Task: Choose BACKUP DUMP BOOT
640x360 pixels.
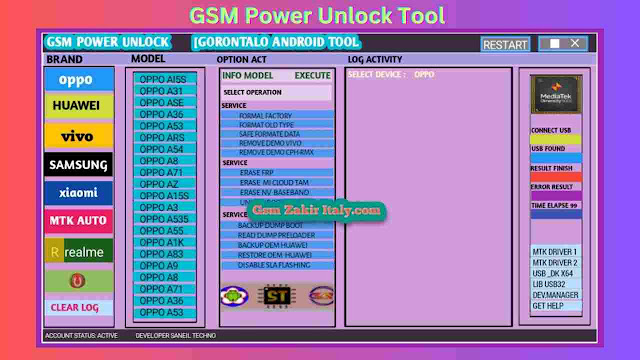Action: (277, 225)
